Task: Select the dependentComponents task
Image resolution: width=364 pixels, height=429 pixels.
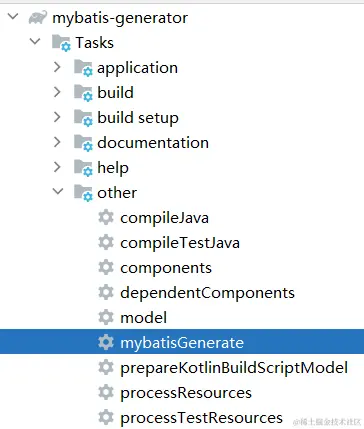Action: tap(207, 293)
